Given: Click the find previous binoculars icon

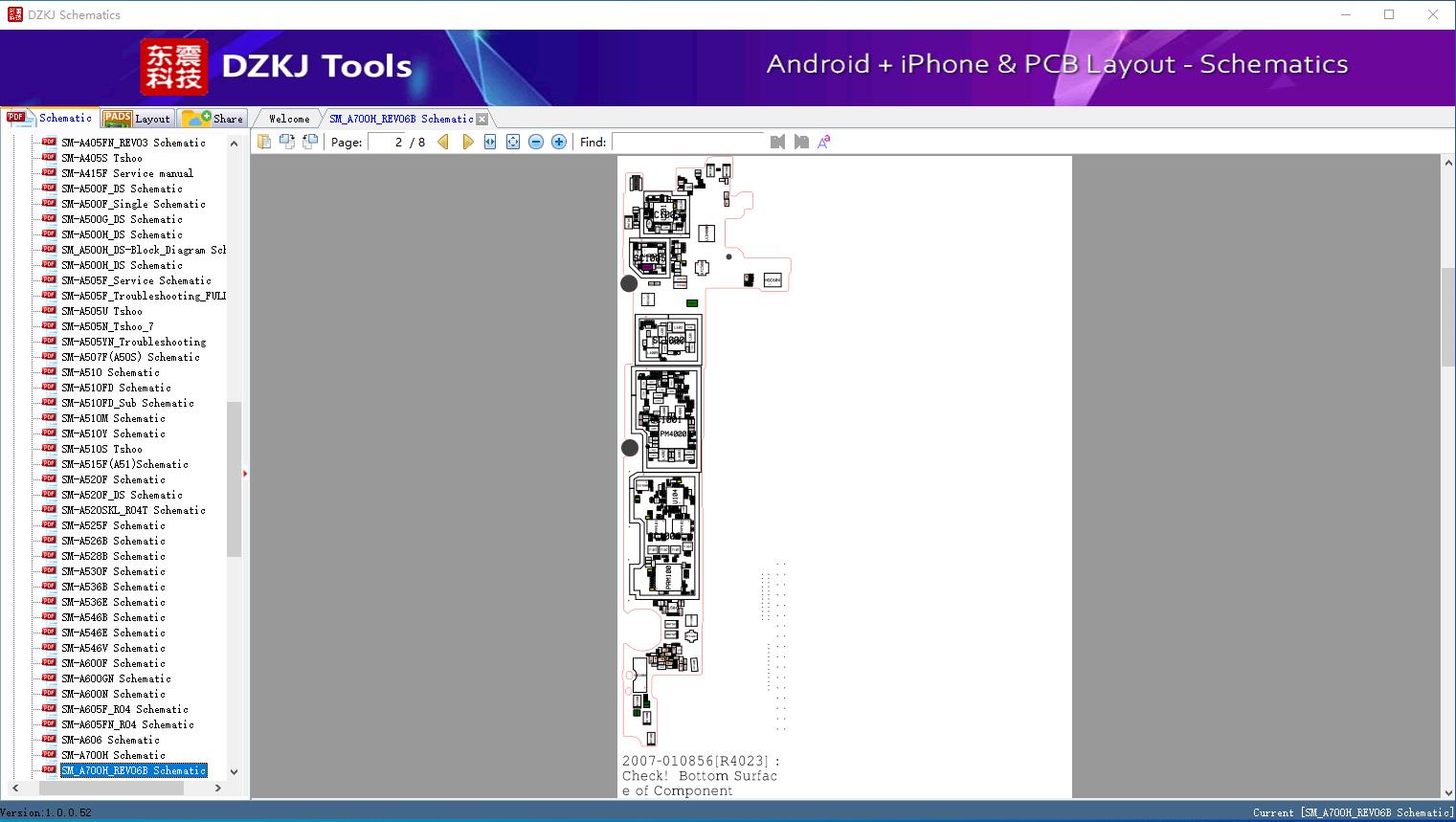Looking at the screenshot, I should [x=777, y=142].
